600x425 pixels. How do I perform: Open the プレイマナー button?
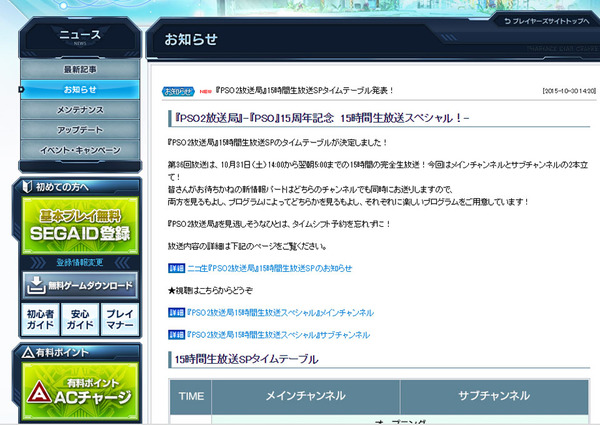[x=120, y=319]
